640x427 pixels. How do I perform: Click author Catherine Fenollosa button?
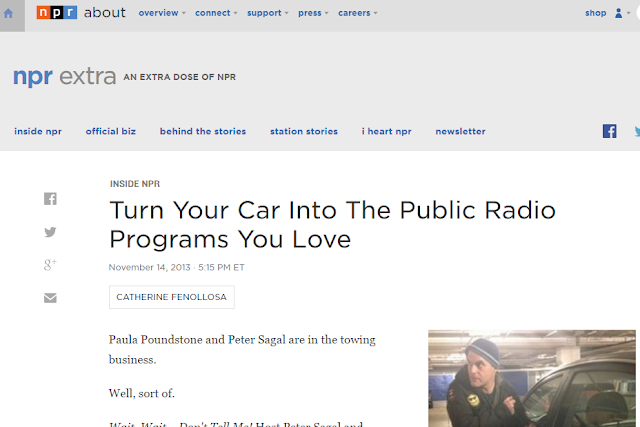coord(171,297)
